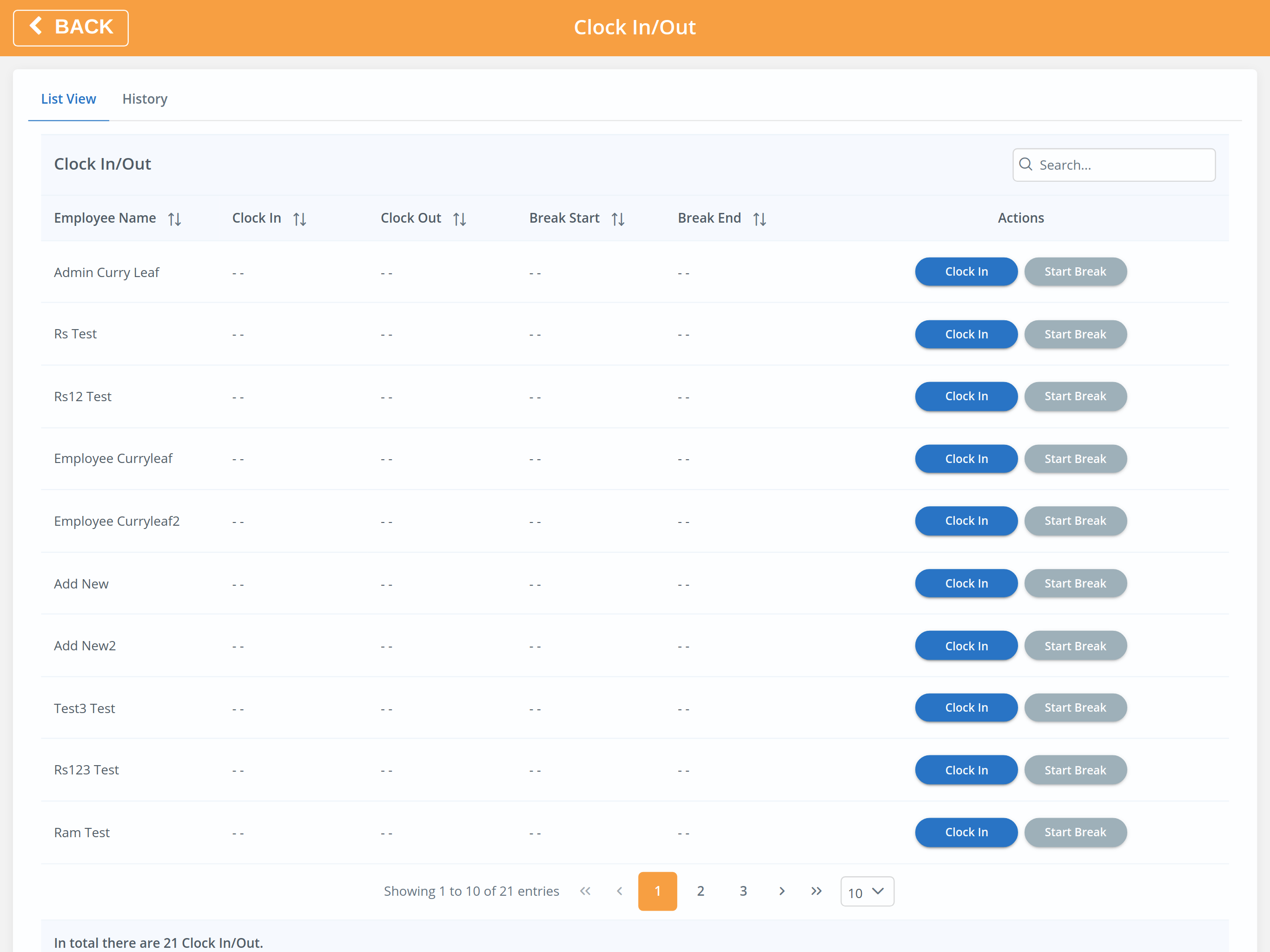Clock In Rs Test employee
The height and width of the screenshot is (952, 1270).
[x=966, y=334]
